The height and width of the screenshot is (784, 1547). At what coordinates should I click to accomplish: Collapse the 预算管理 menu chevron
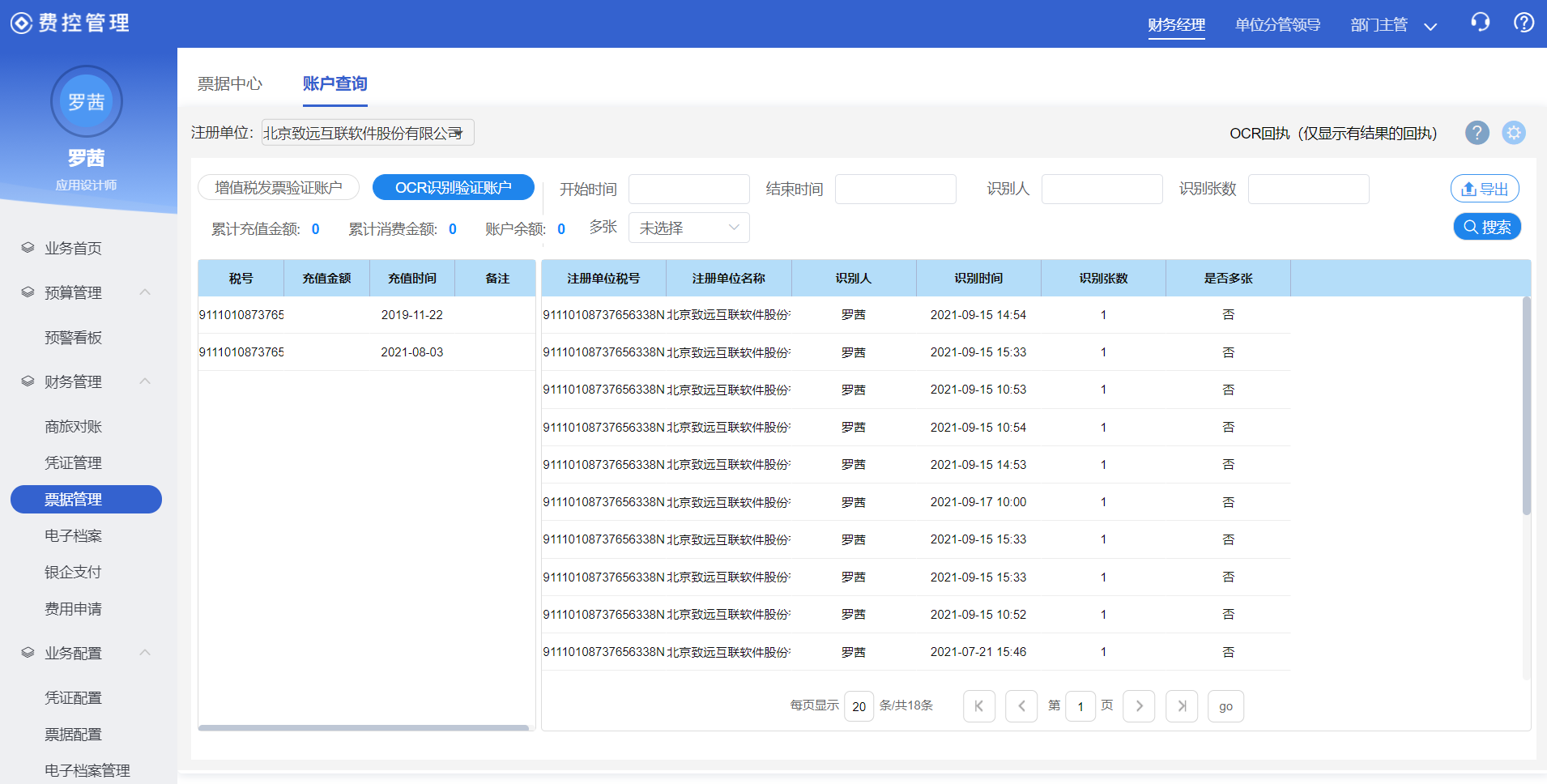point(145,292)
